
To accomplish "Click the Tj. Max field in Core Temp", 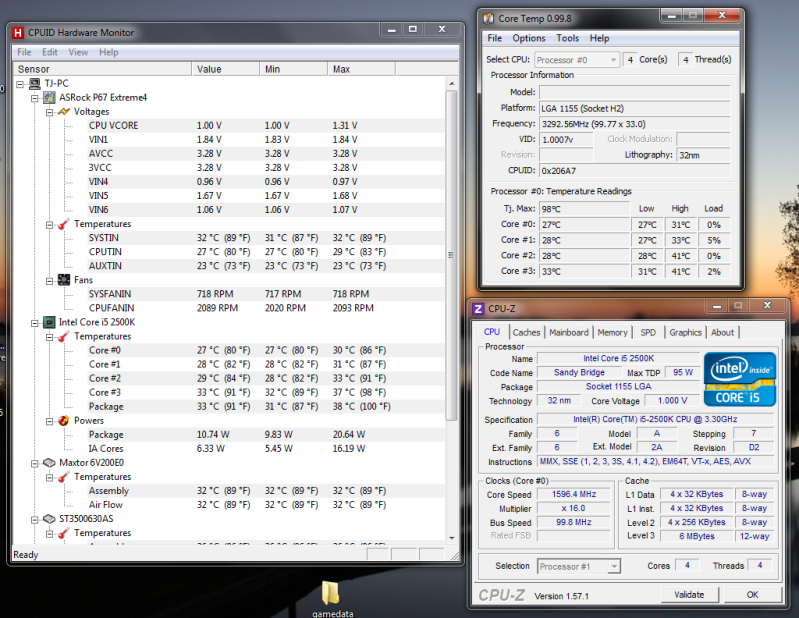I will pos(584,209).
